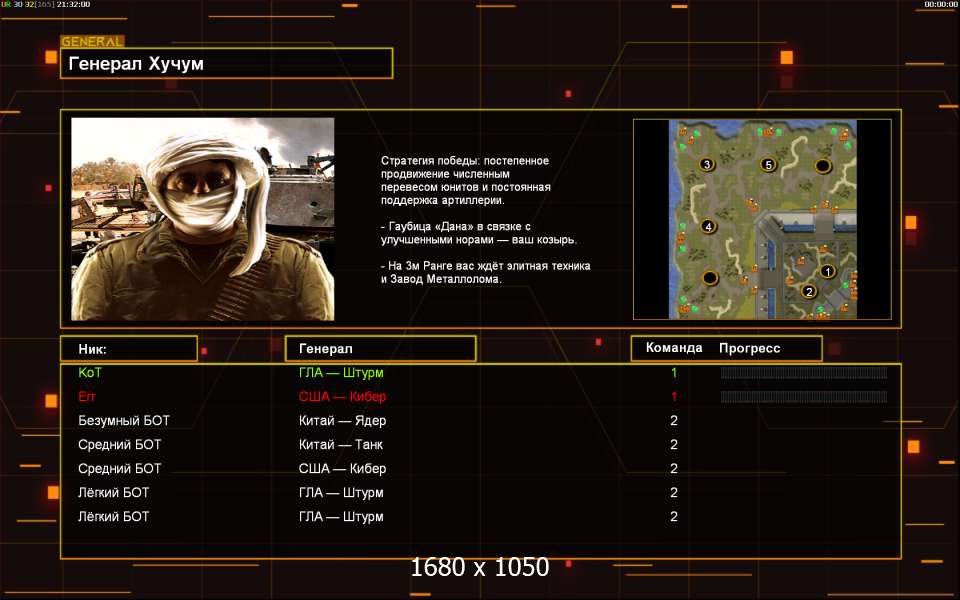
Task: Click the 21:32:00 clock readout
Action: [73, 4]
